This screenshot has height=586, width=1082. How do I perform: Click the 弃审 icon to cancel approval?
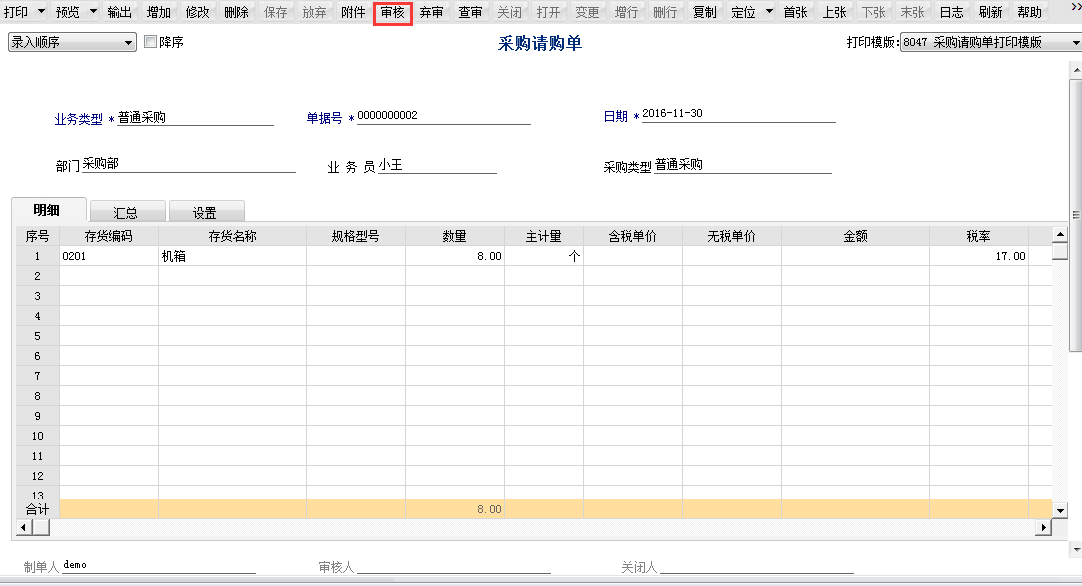431,14
